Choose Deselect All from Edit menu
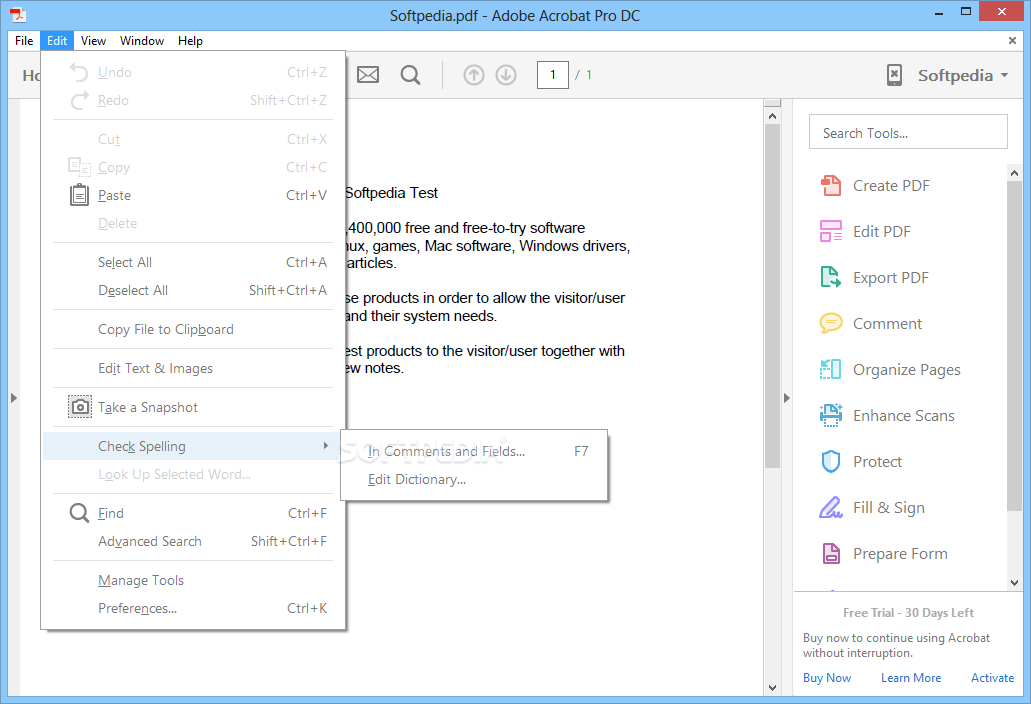1031x704 pixels. [193, 291]
